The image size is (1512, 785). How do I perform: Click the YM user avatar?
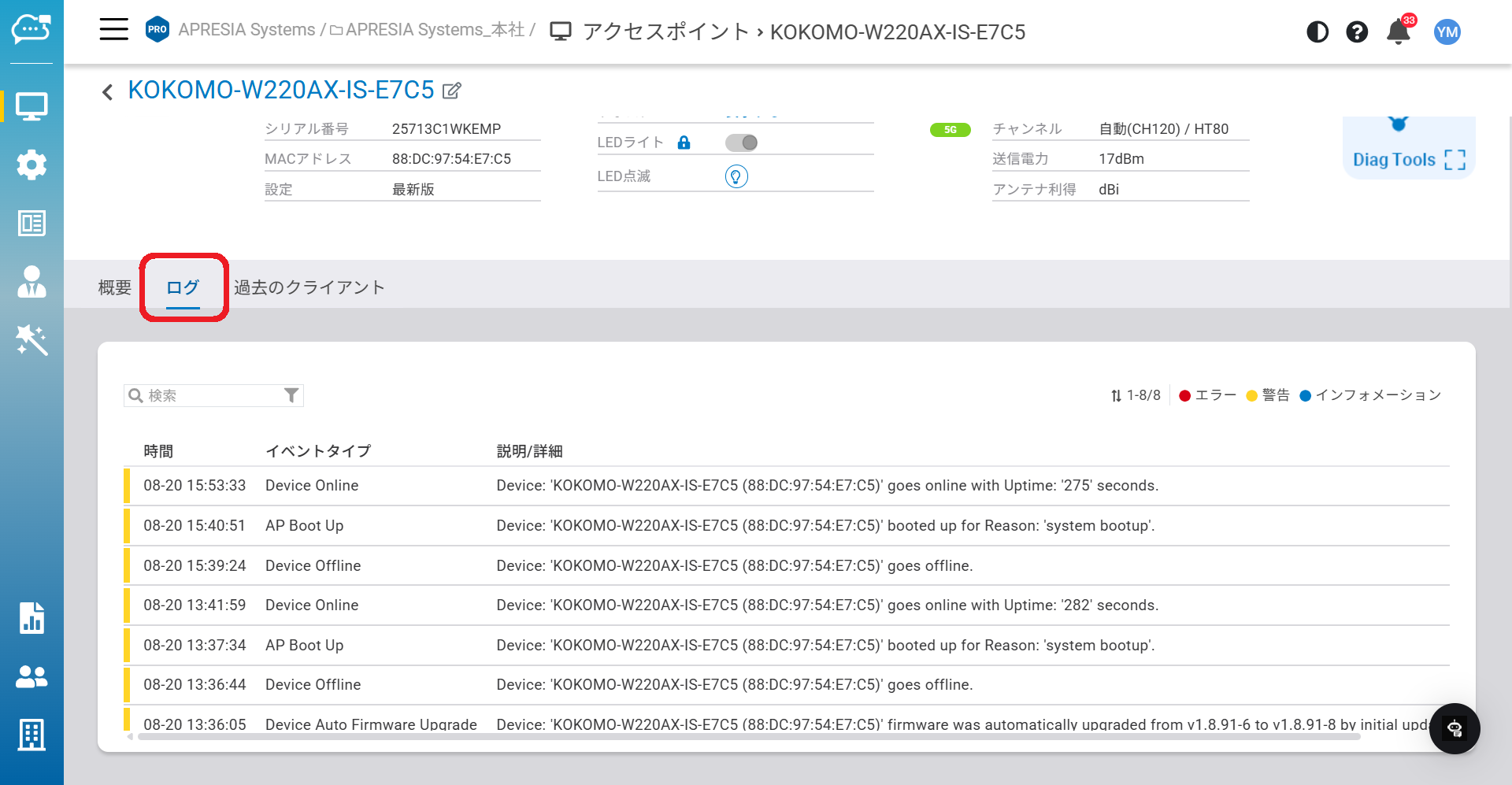click(1447, 32)
